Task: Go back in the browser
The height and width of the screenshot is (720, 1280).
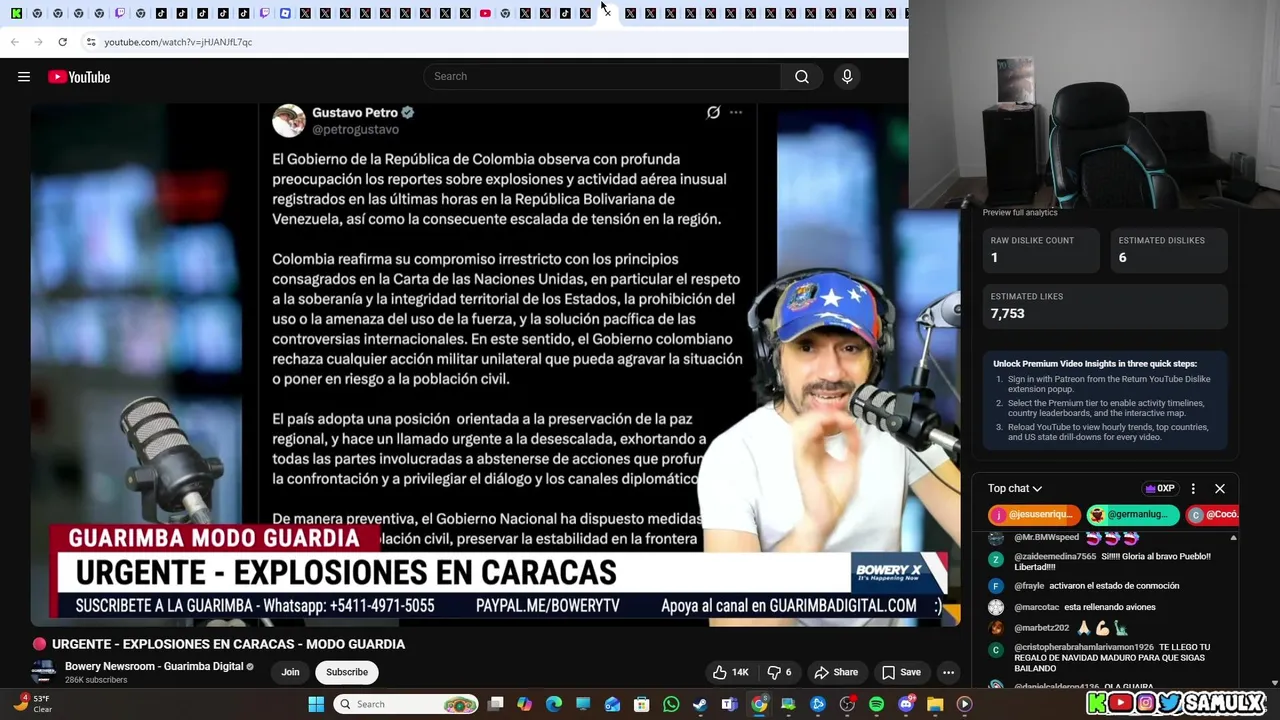Action: tap(14, 42)
